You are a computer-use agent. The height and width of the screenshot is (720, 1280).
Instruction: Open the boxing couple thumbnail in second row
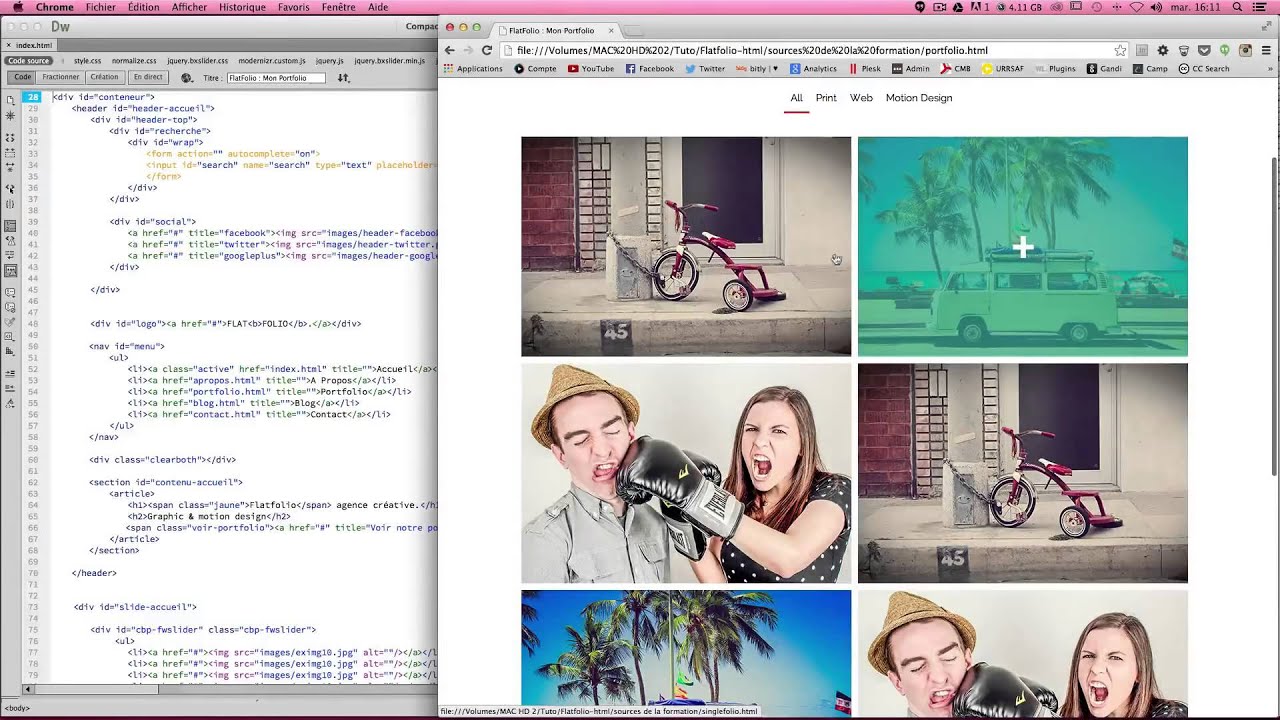tap(686, 473)
